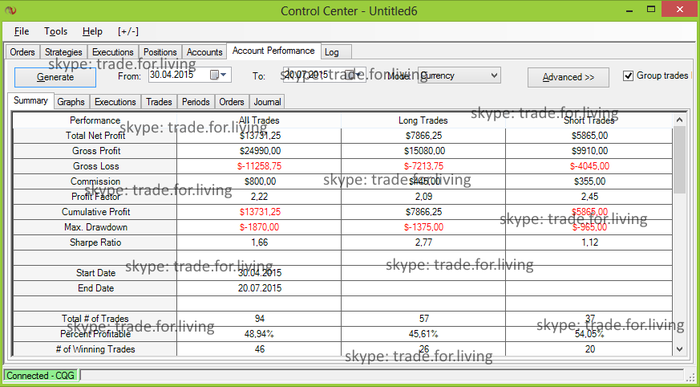700x387 pixels.
Task: Click the Short Trades gross loss $-4045,00
Action: [x=590, y=166]
